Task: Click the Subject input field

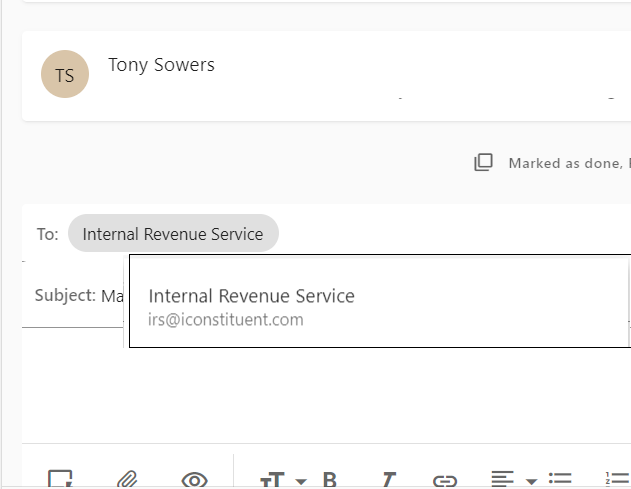Action: (x=112, y=296)
